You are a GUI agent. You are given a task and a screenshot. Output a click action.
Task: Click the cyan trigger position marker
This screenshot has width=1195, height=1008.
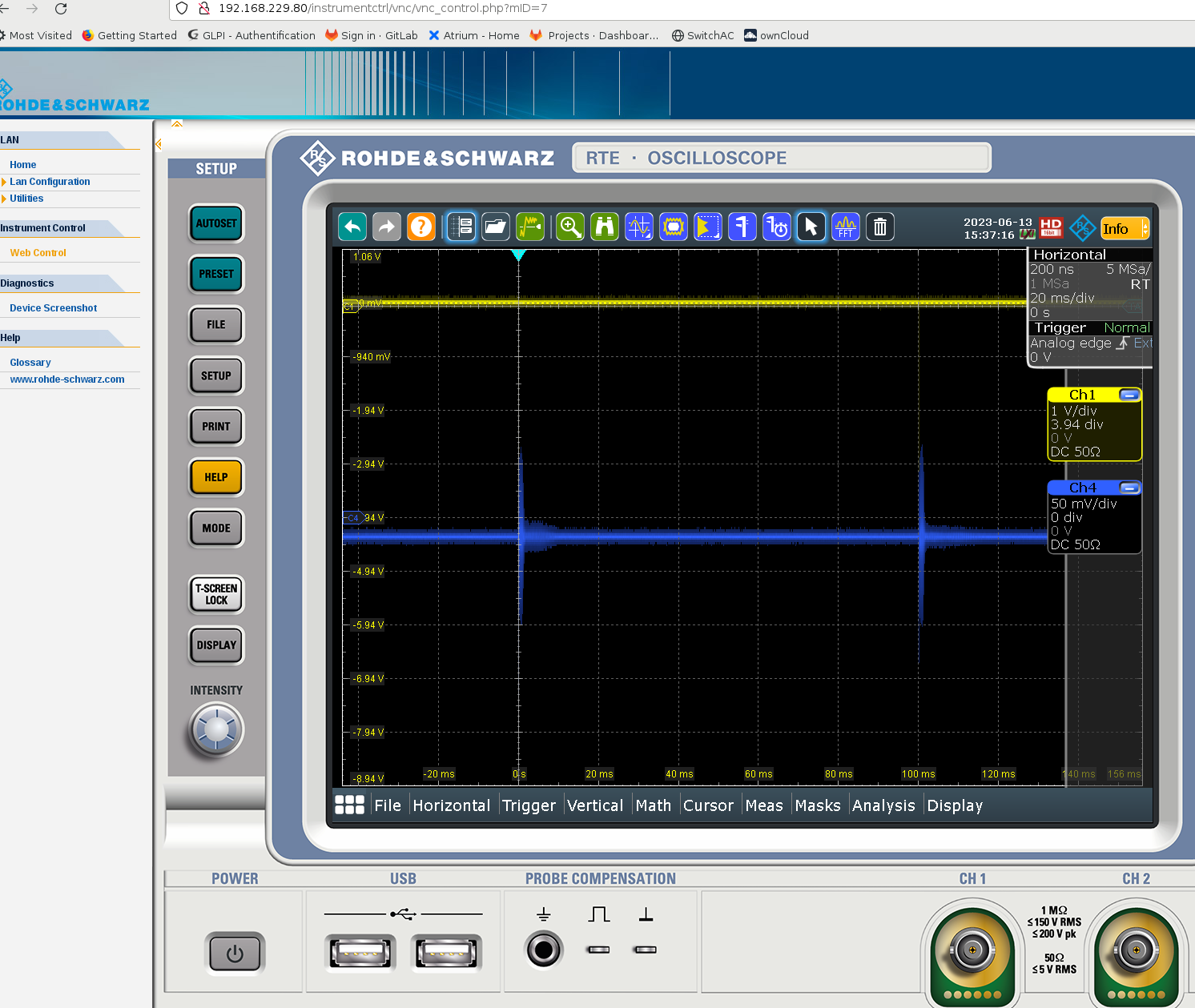[519, 255]
